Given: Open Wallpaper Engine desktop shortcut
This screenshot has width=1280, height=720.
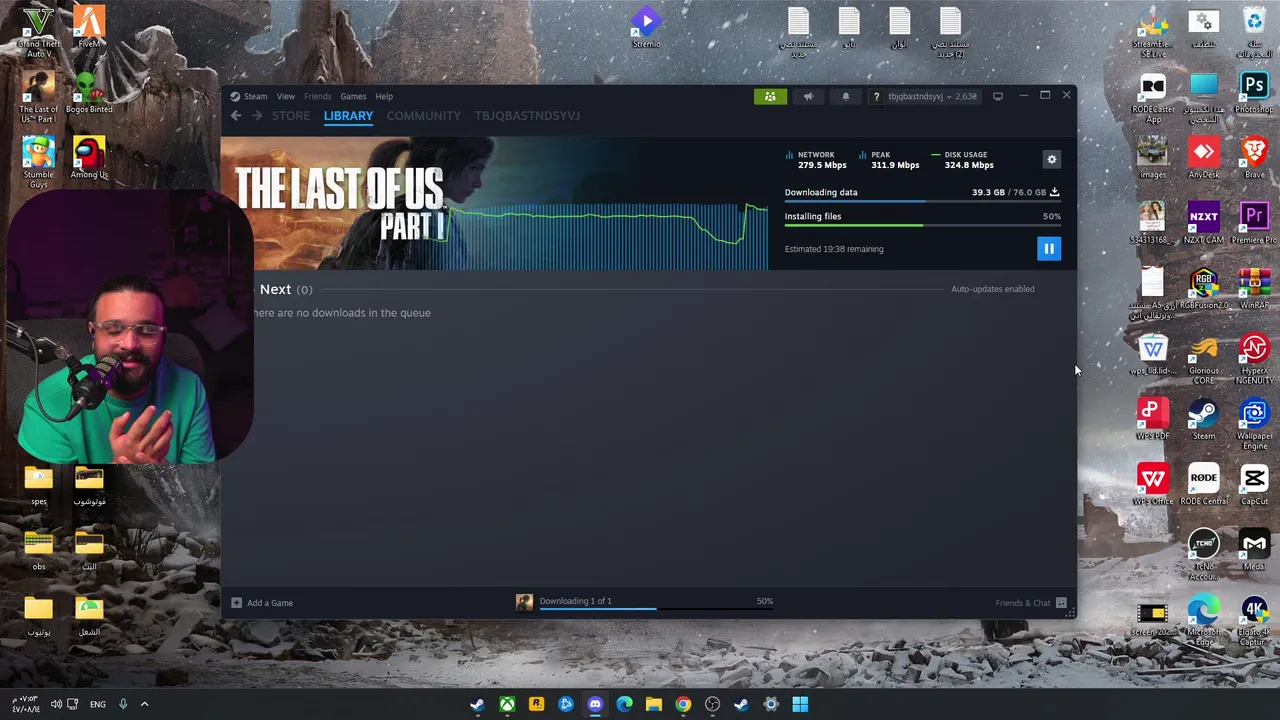Looking at the screenshot, I should pyautogui.click(x=1254, y=424).
